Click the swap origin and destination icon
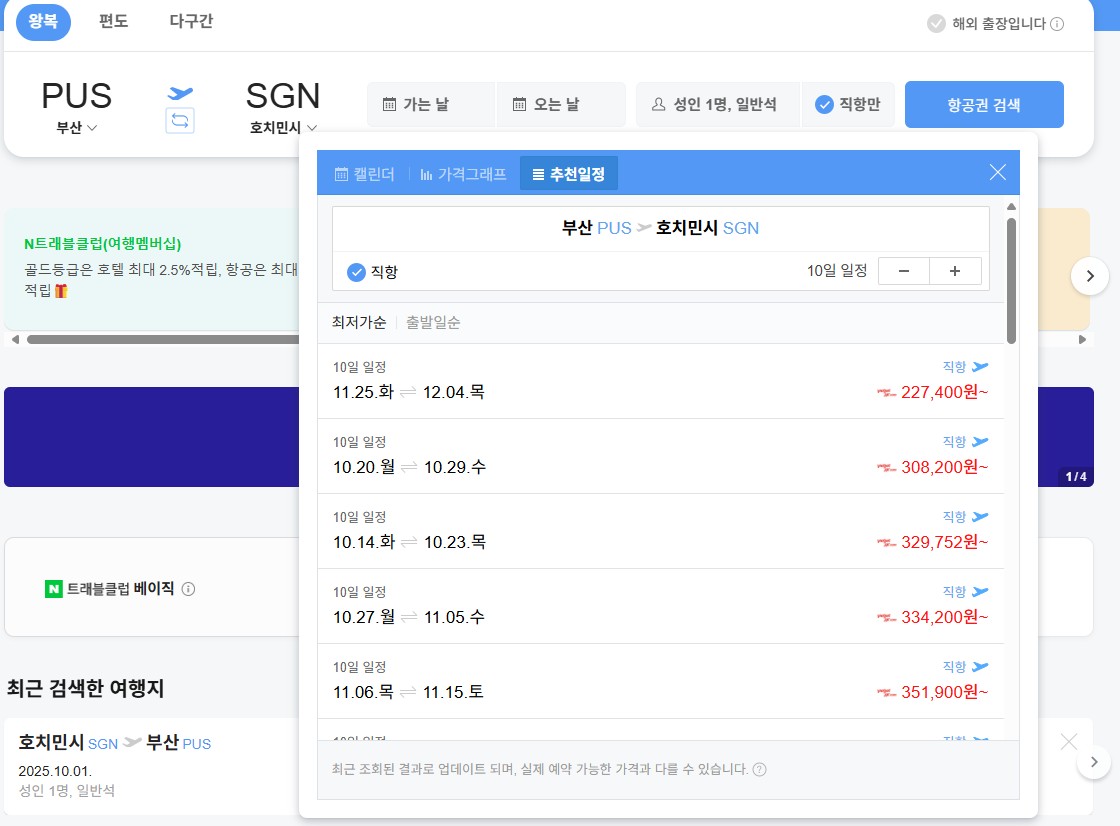This screenshot has width=1120, height=826. (180, 121)
